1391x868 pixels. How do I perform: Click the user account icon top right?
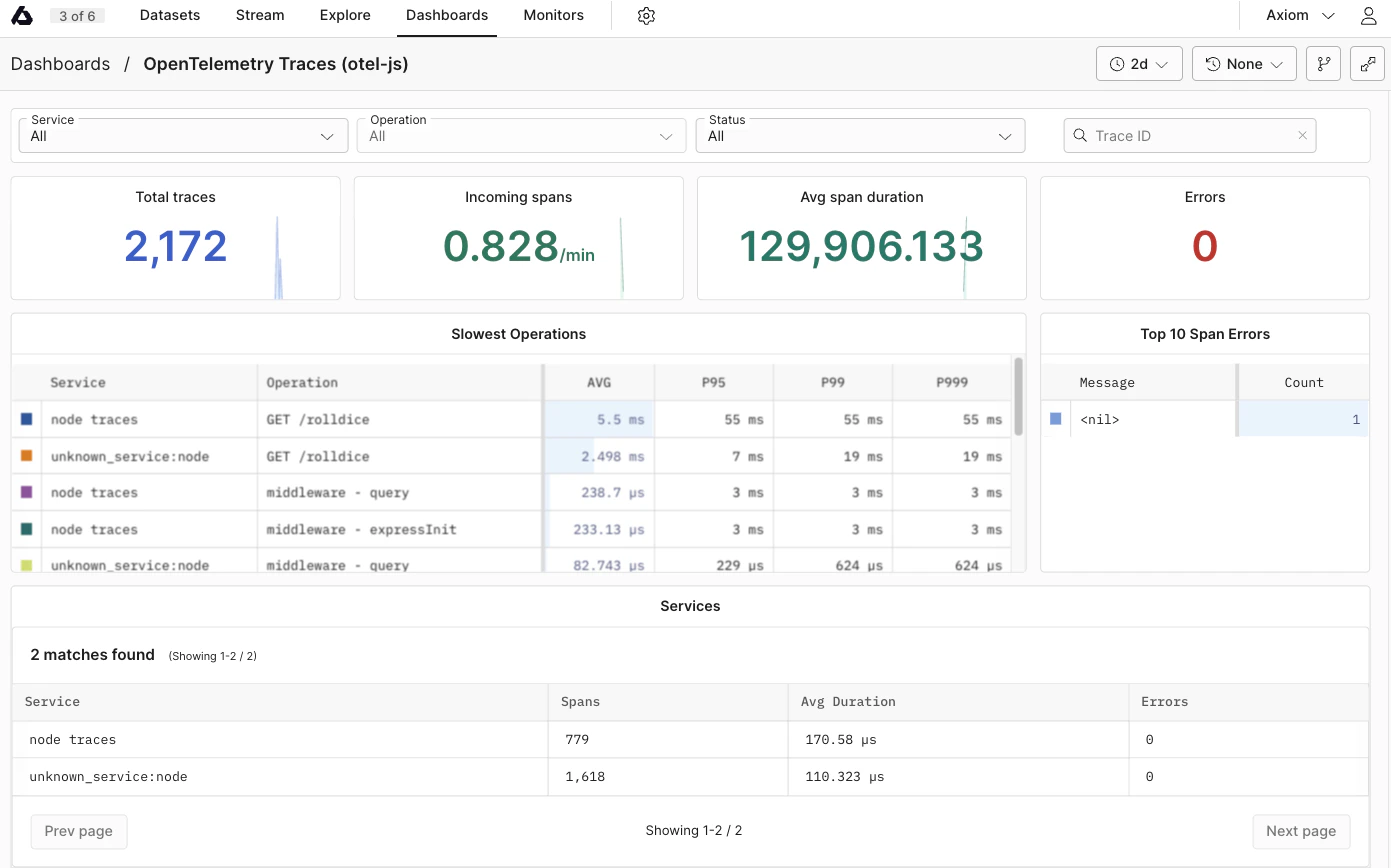click(1368, 15)
